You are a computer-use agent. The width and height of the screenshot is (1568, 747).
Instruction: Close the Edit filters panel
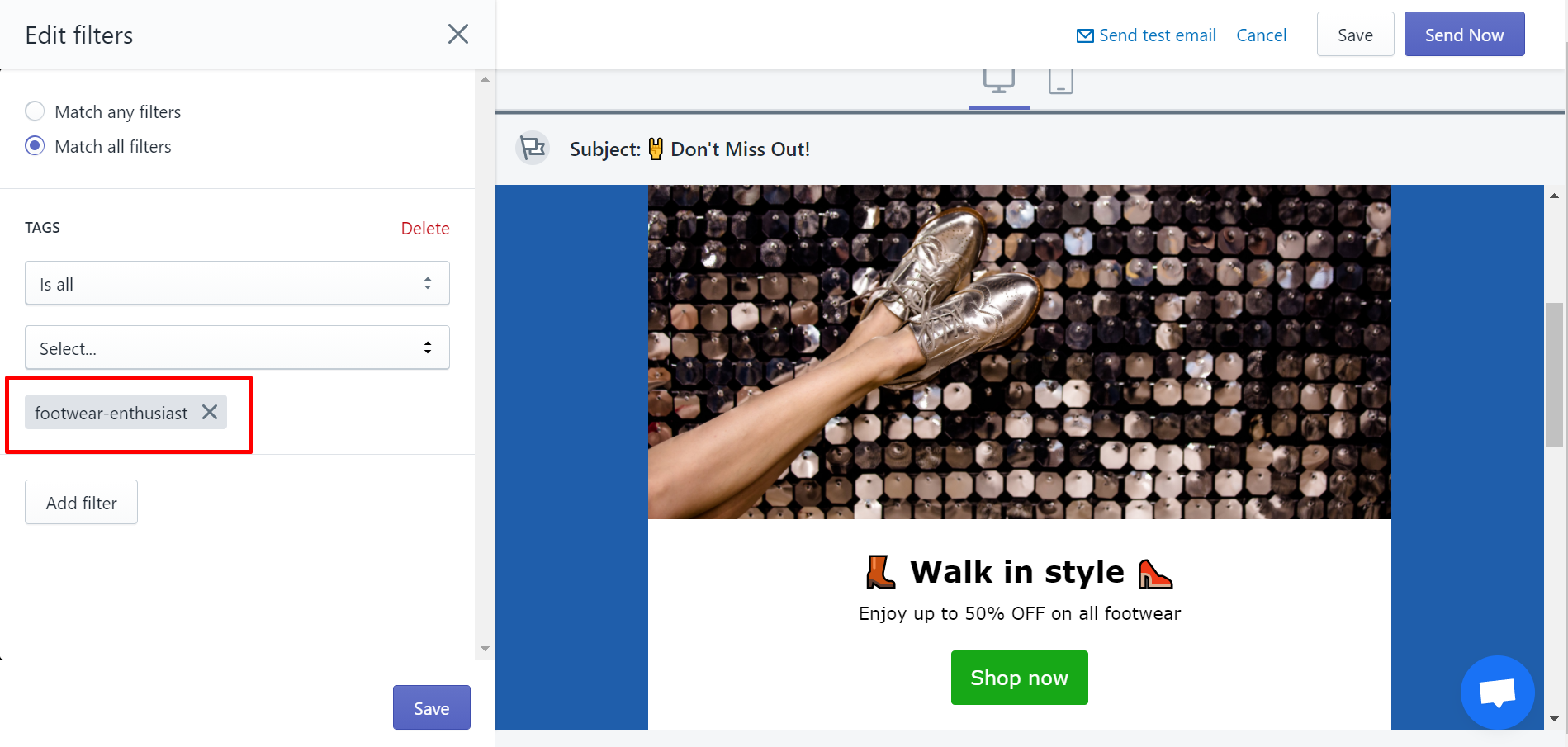point(458,34)
